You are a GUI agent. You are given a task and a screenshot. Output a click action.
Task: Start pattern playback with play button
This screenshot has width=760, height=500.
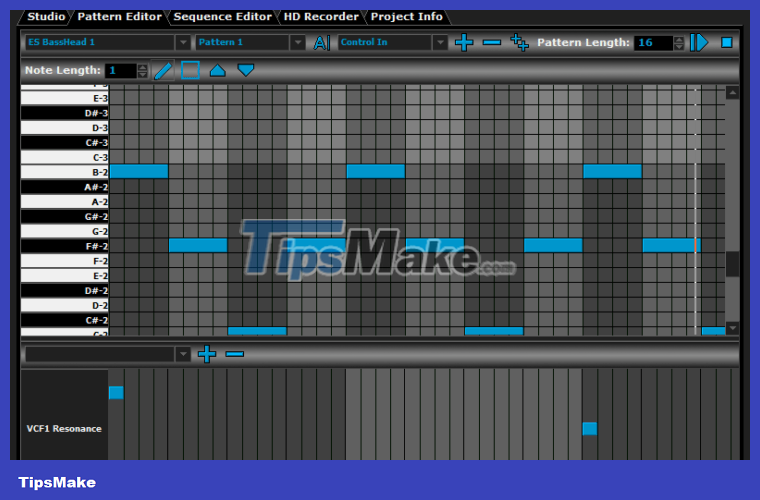coord(699,43)
